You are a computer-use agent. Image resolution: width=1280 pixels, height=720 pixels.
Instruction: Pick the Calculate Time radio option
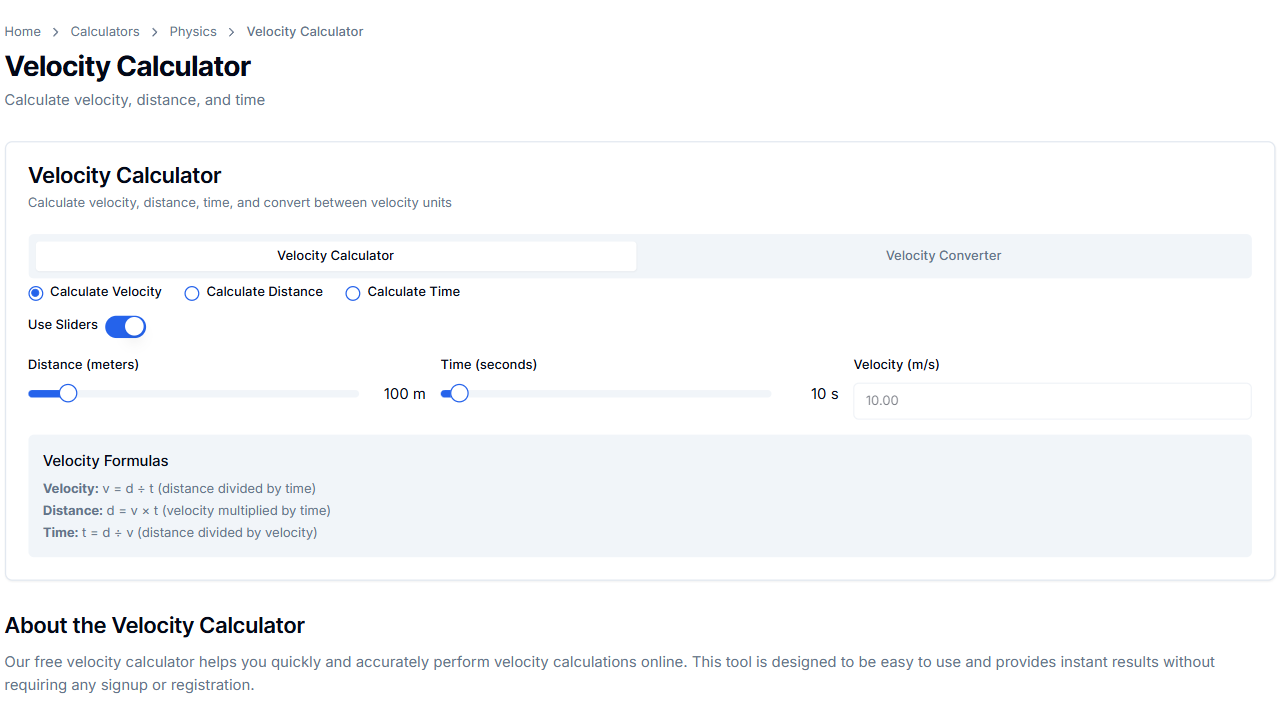[x=353, y=293]
